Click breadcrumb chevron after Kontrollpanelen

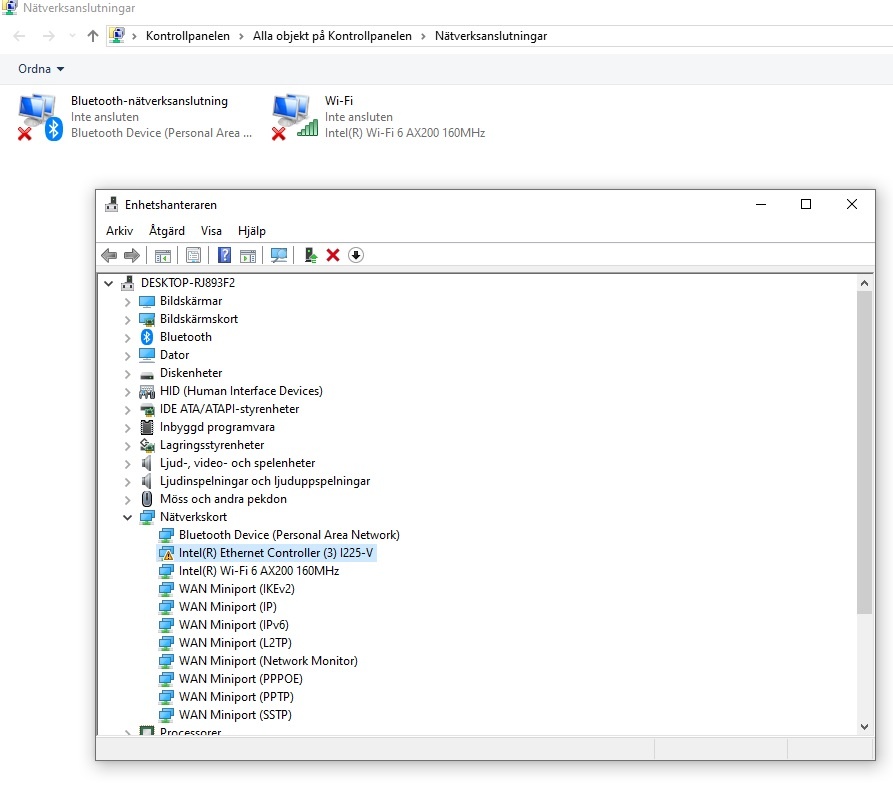[x=241, y=36]
